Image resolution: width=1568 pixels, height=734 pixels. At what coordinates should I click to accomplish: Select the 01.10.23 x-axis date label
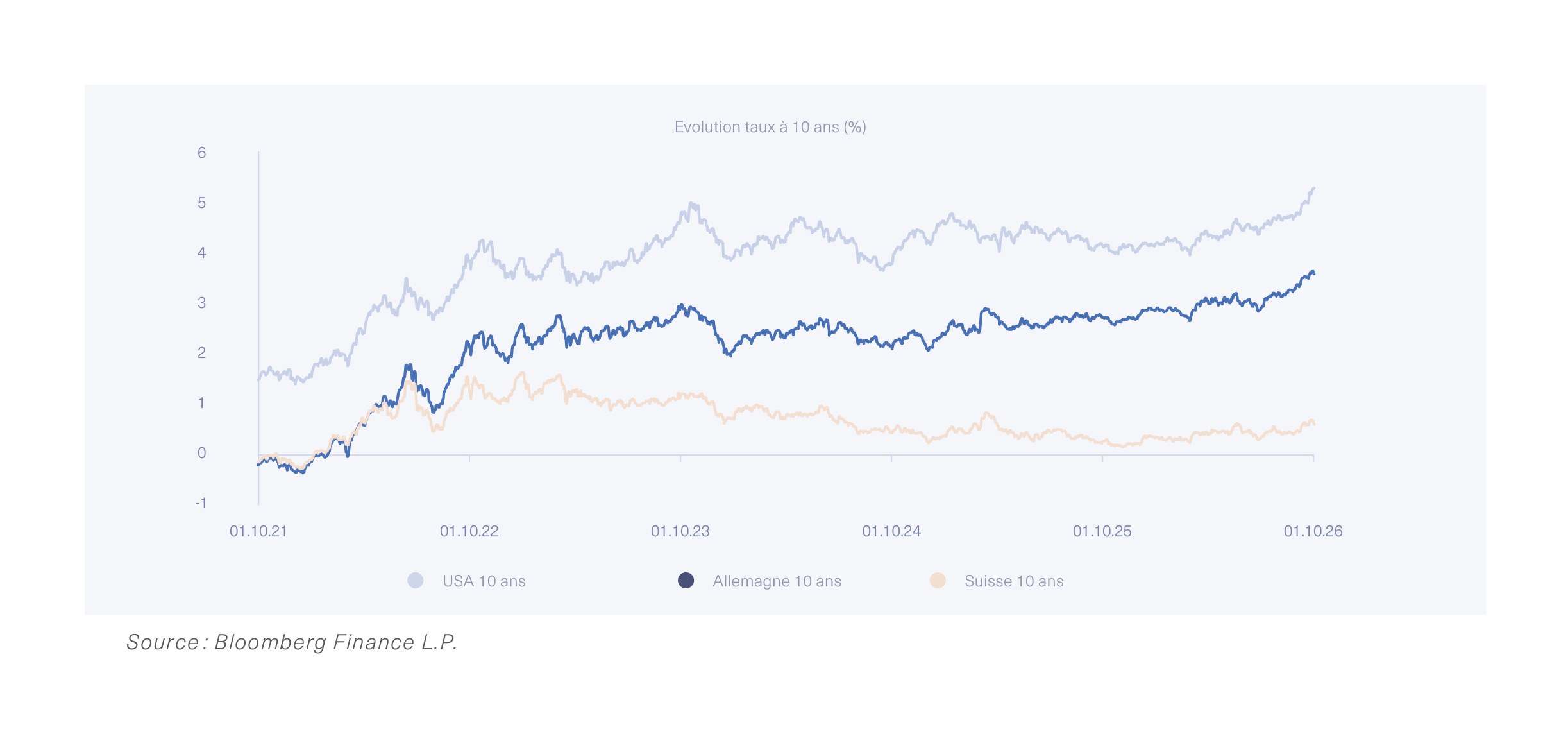tap(680, 531)
